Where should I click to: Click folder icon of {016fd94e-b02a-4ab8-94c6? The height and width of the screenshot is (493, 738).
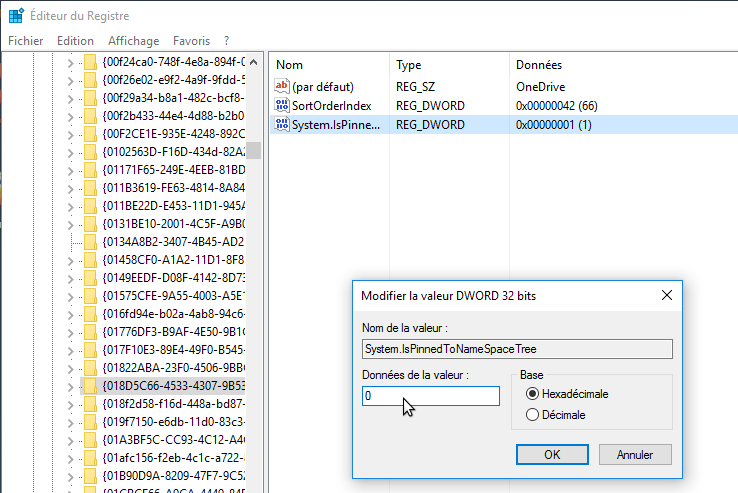90,314
